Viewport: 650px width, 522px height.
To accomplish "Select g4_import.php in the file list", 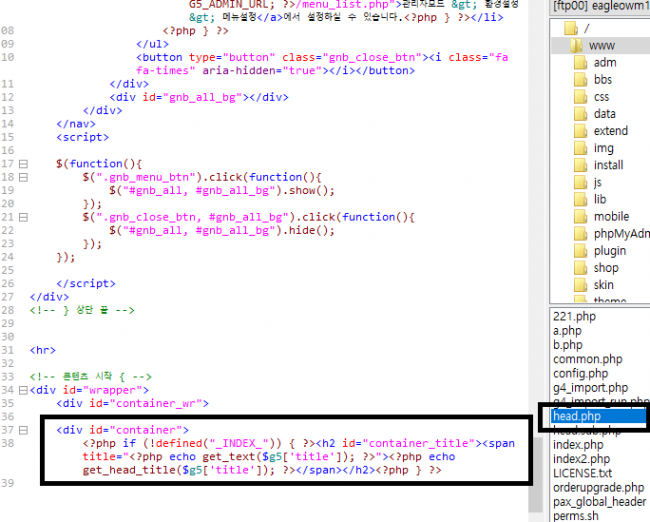I will pos(590,388).
